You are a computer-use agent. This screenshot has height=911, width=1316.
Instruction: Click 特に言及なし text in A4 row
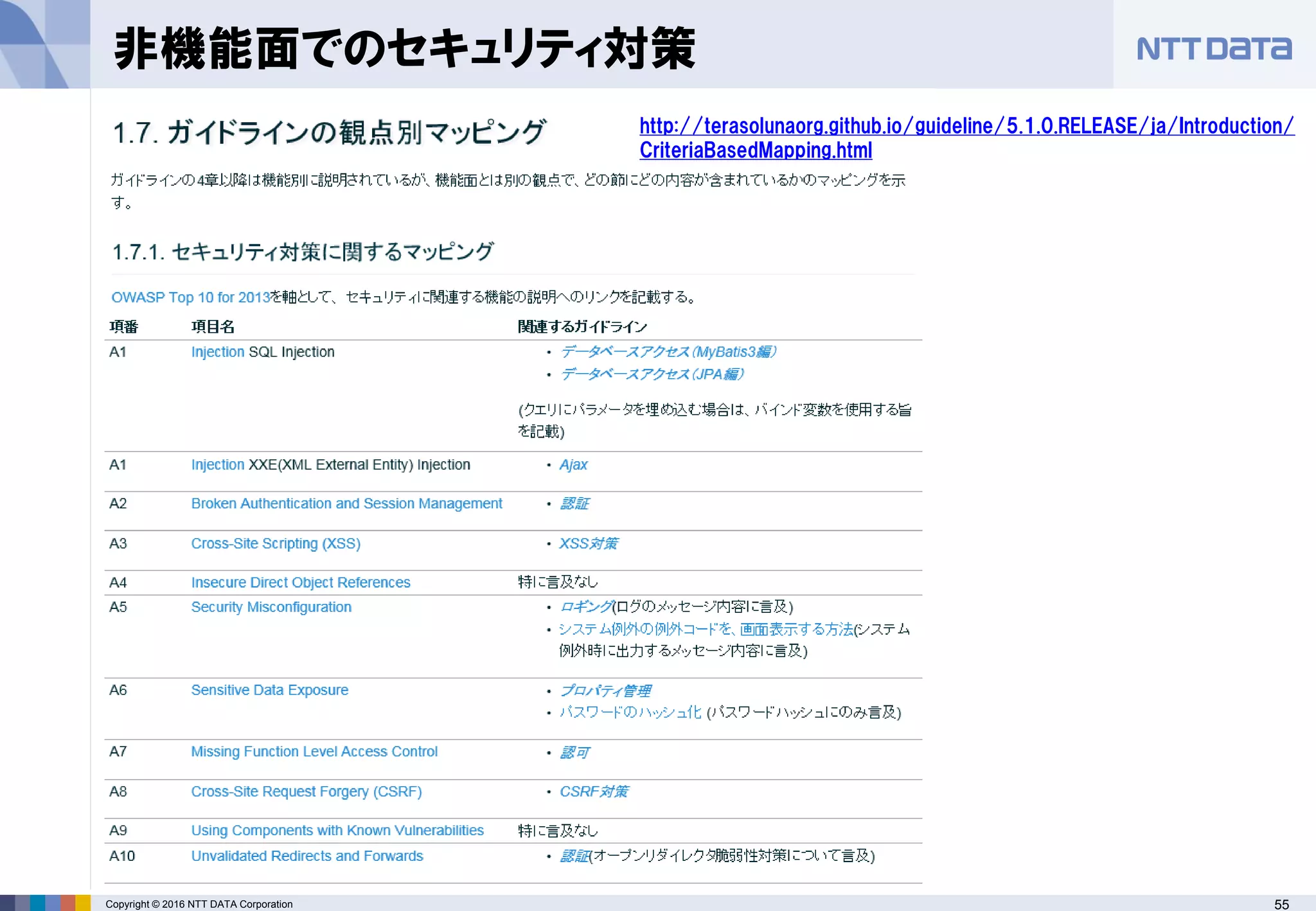pos(558,582)
